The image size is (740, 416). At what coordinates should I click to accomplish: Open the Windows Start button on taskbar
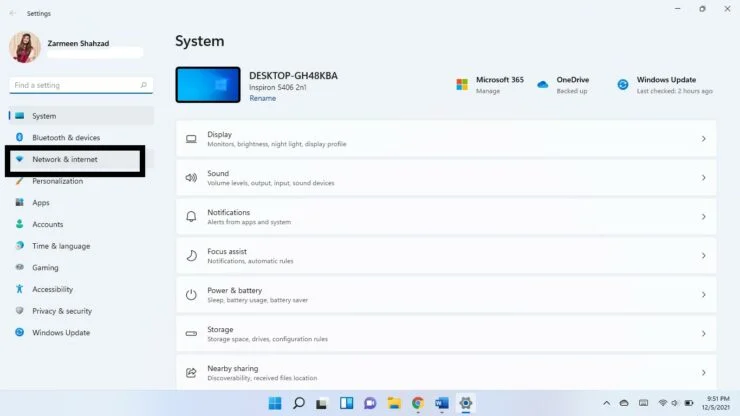pos(274,404)
